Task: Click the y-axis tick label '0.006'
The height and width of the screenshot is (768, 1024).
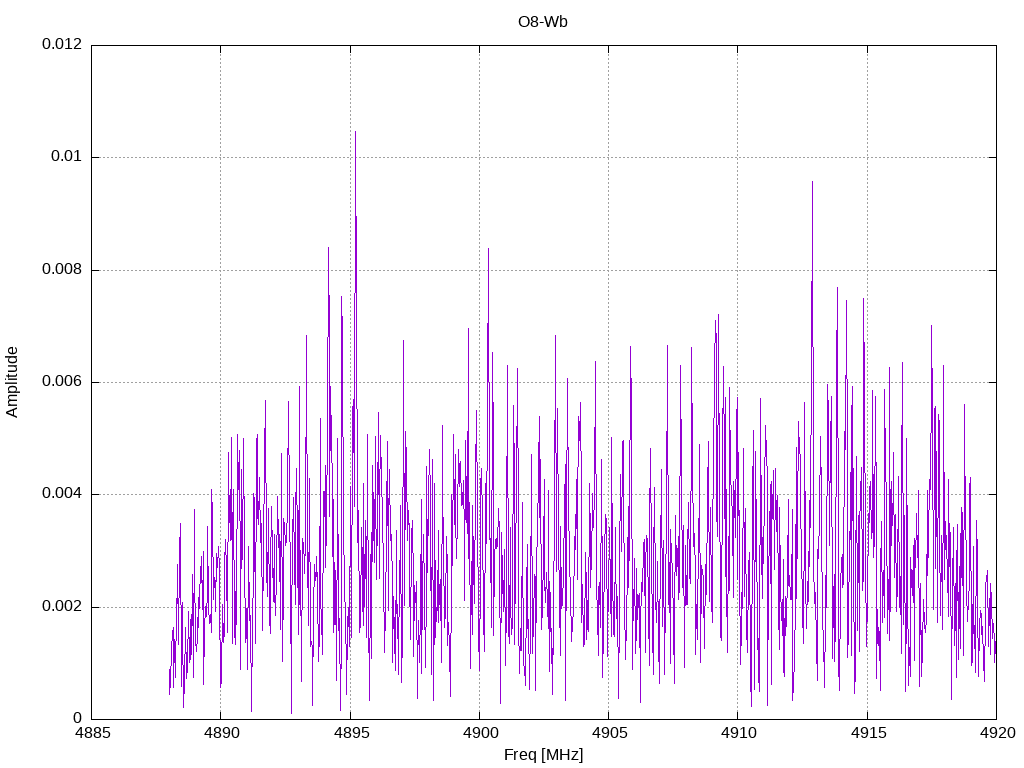Action: (62, 381)
